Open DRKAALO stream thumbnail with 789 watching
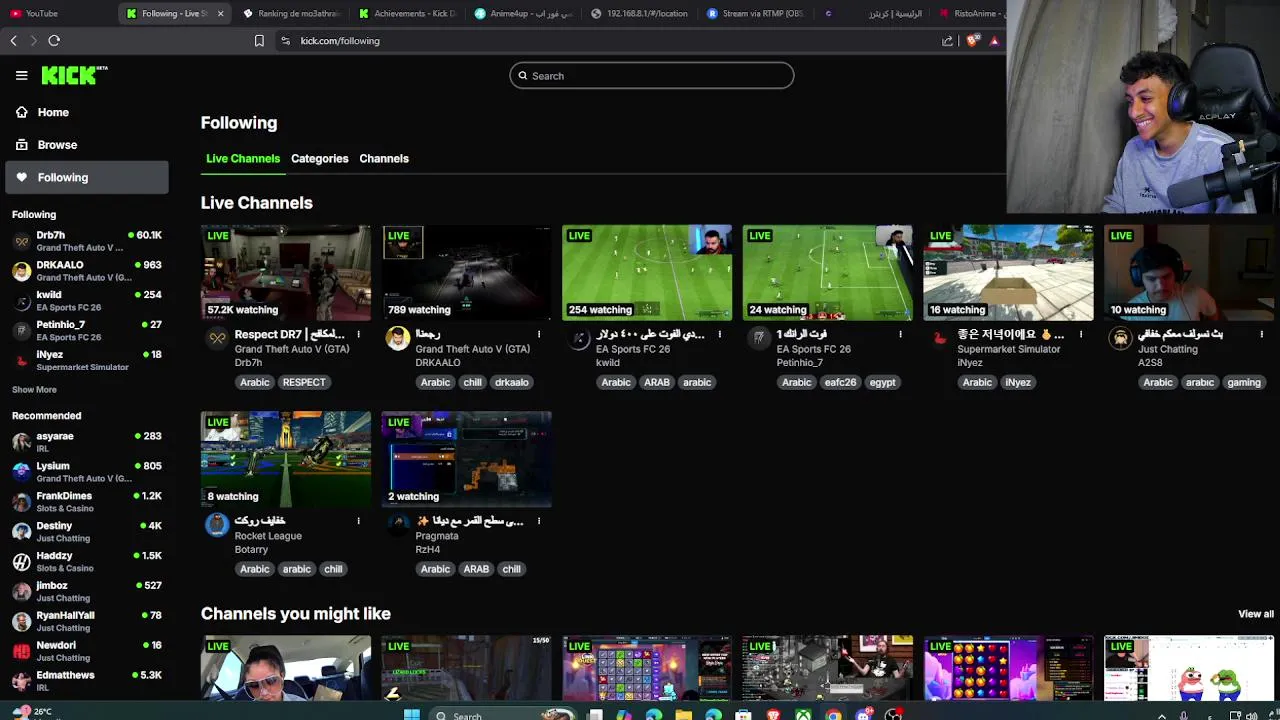The image size is (1280, 720). [x=466, y=272]
